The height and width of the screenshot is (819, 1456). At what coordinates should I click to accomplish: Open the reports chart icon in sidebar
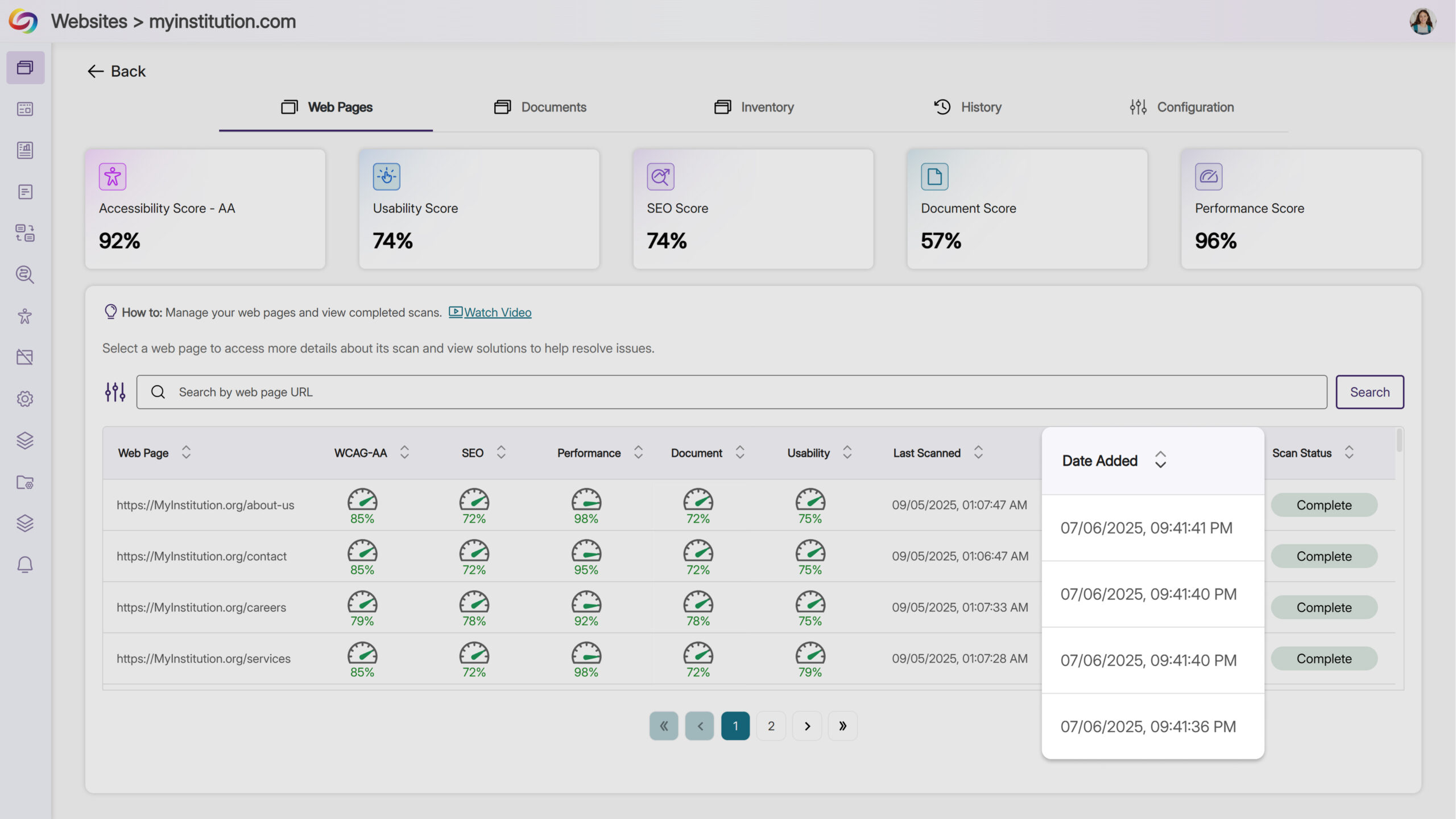click(x=25, y=150)
